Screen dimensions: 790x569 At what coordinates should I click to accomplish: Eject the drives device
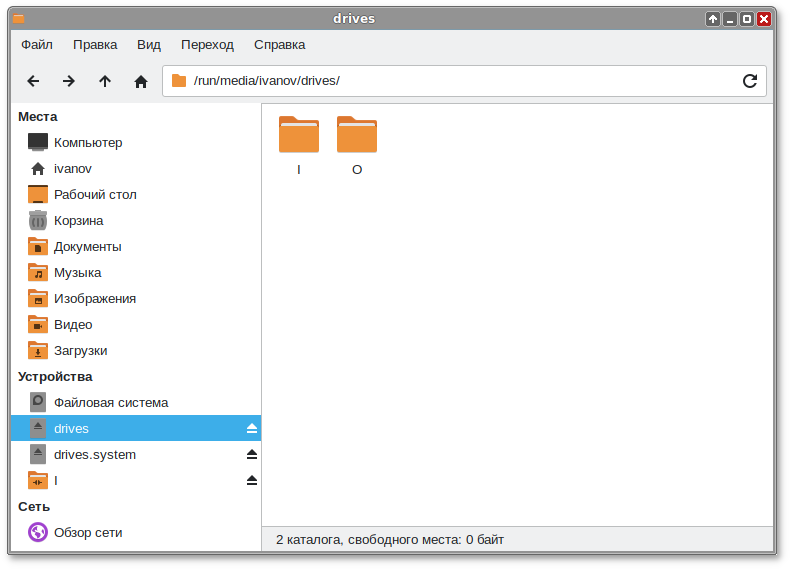252,428
